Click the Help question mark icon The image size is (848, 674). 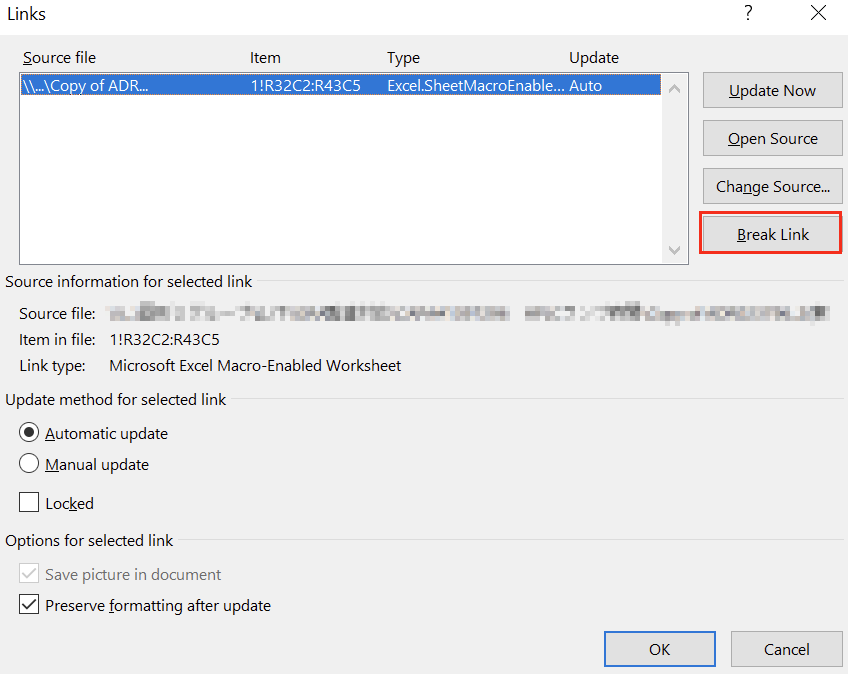point(747,14)
